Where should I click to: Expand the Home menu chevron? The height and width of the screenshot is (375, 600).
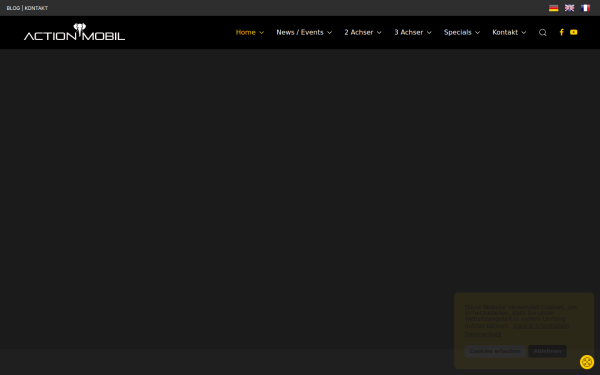pyautogui.click(x=262, y=33)
